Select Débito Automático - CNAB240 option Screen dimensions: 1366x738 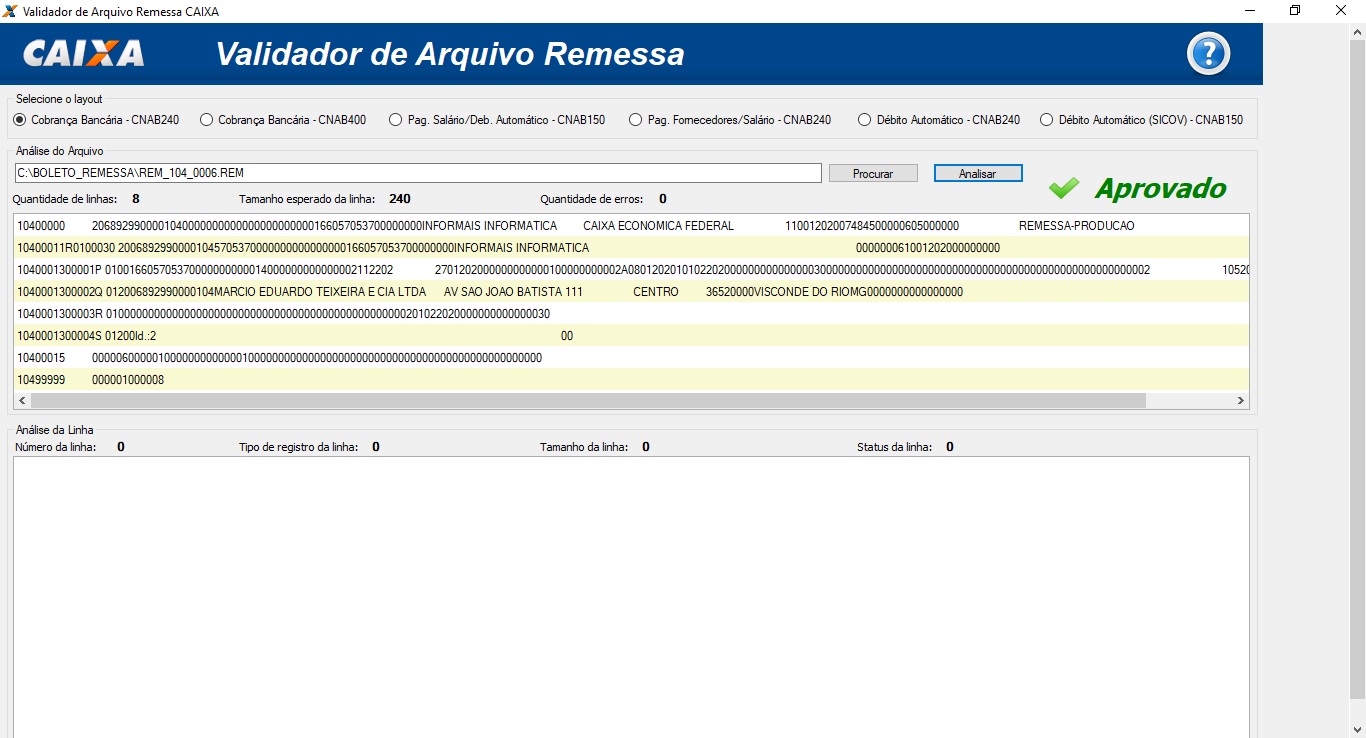point(939,120)
